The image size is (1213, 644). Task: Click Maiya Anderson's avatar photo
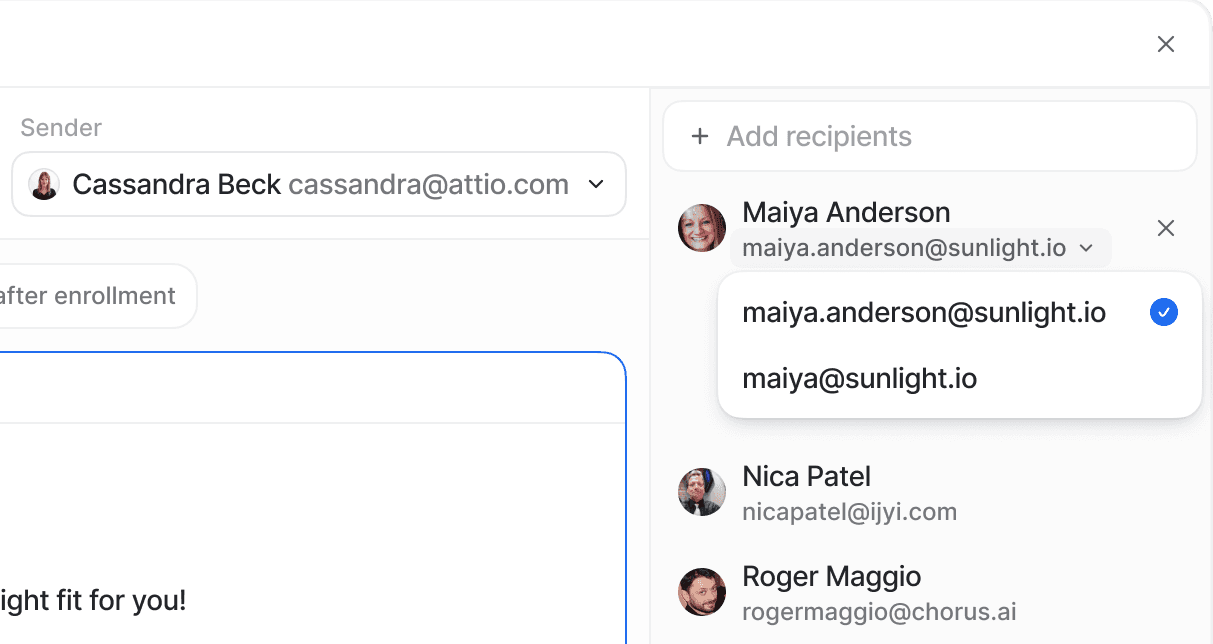pyautogui.click(x=702, y=229)
